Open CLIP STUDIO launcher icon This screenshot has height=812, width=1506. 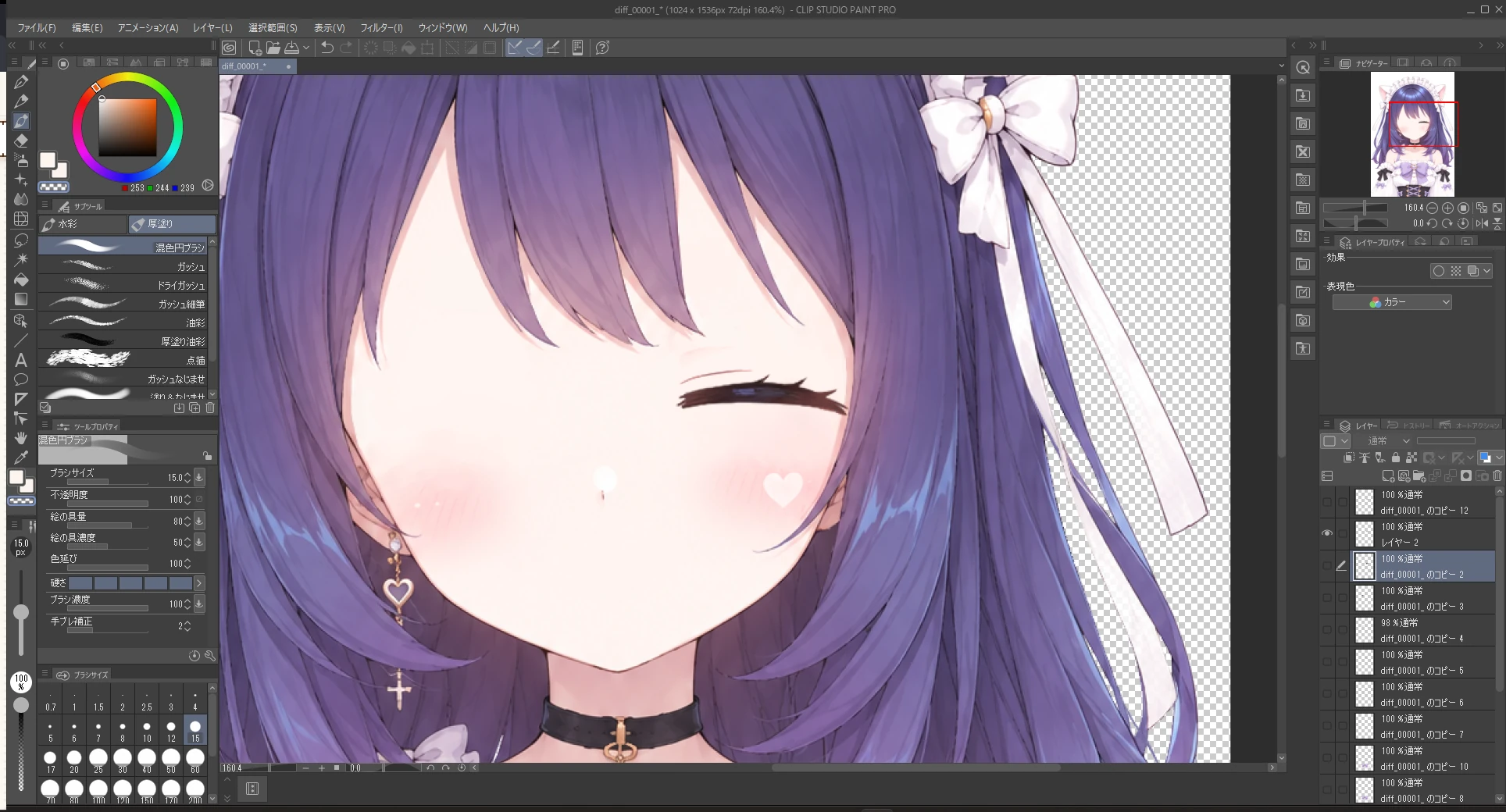(x=229, y=48)
